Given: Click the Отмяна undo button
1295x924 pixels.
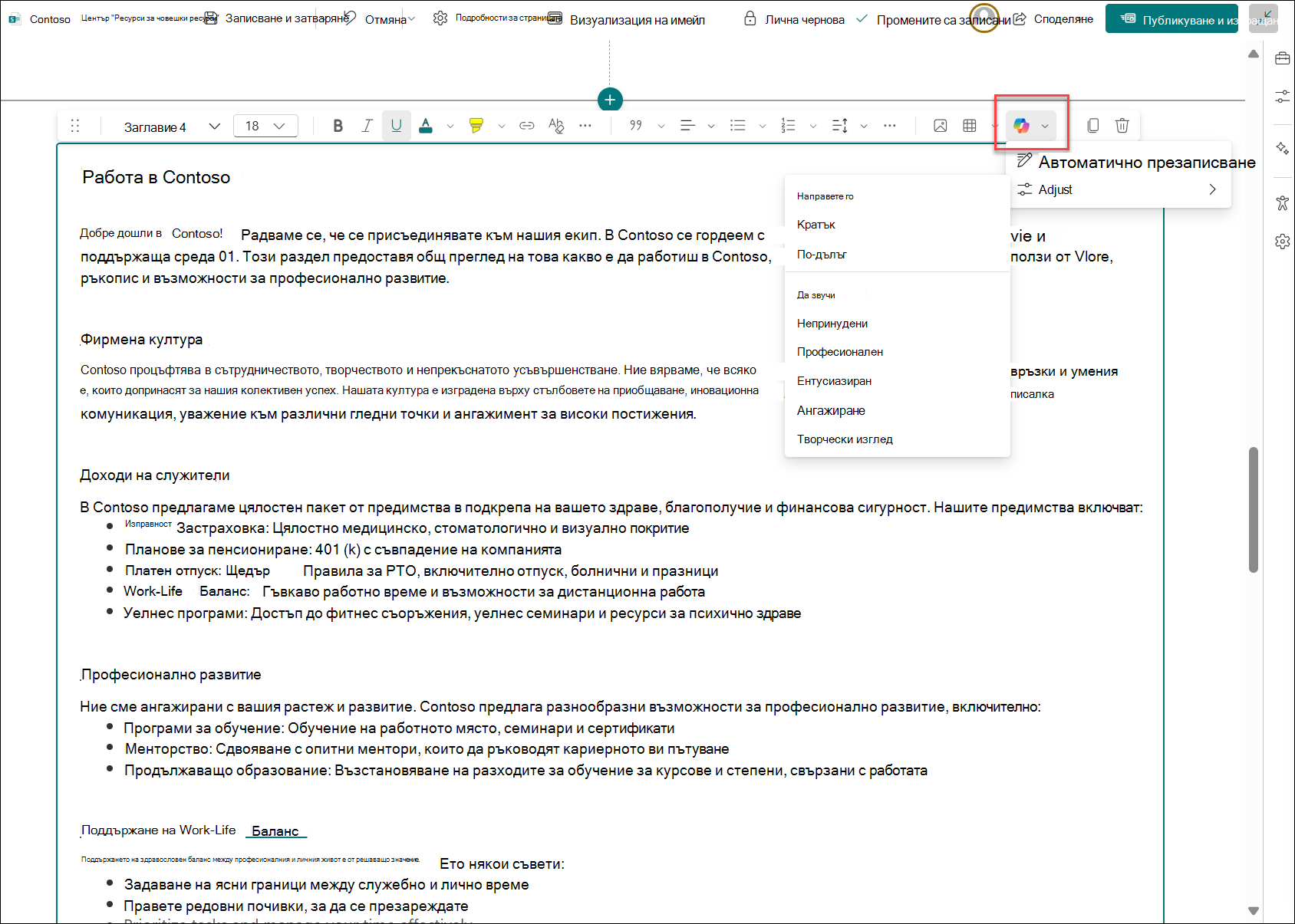Looking at the screenshot, I should click(x=376, y=19).
